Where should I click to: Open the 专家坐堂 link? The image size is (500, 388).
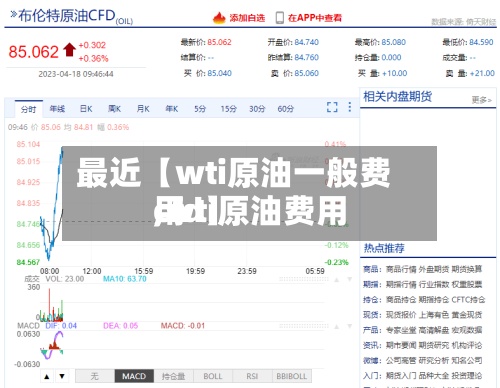click(x=401, y=330)
